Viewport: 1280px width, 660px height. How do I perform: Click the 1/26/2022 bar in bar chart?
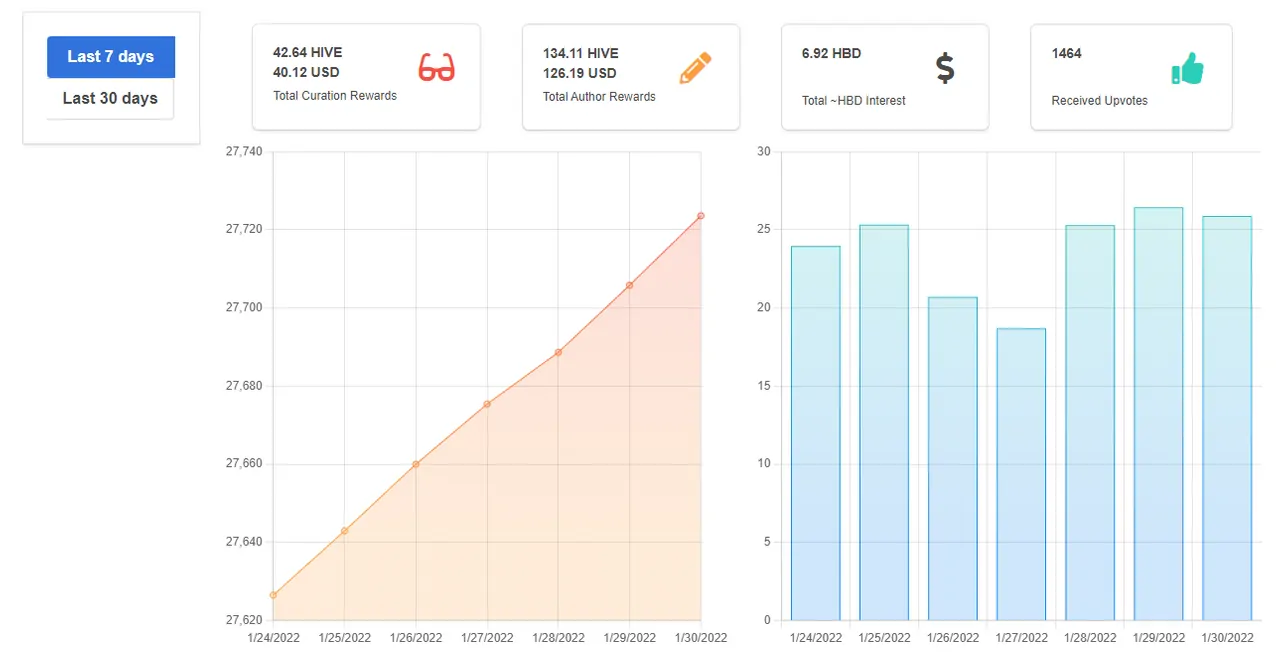tap(953, 459)
